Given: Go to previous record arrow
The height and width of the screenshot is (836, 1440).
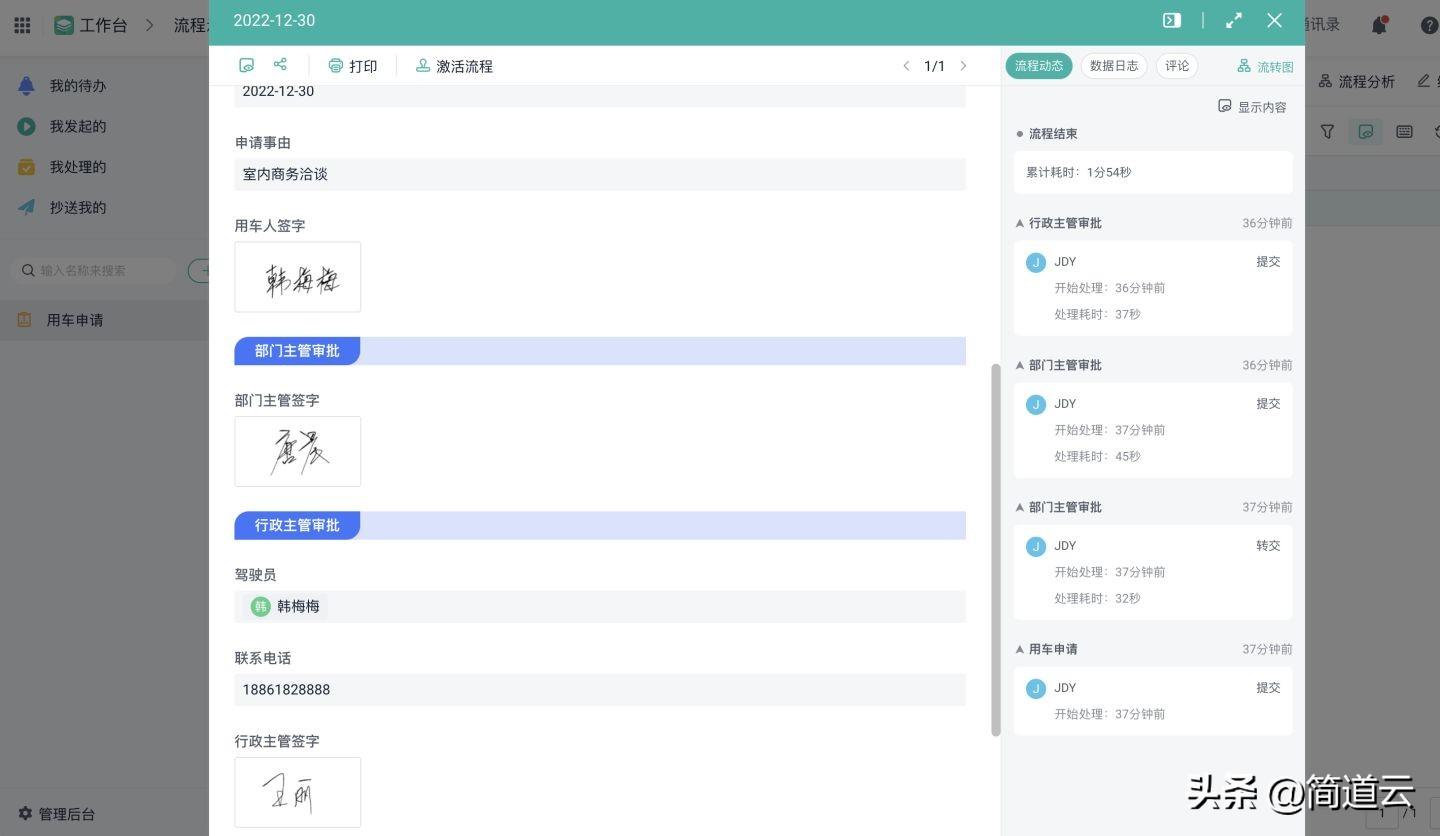Looking at the screenshot, I should pyautogui.click(x=906, y=66).
